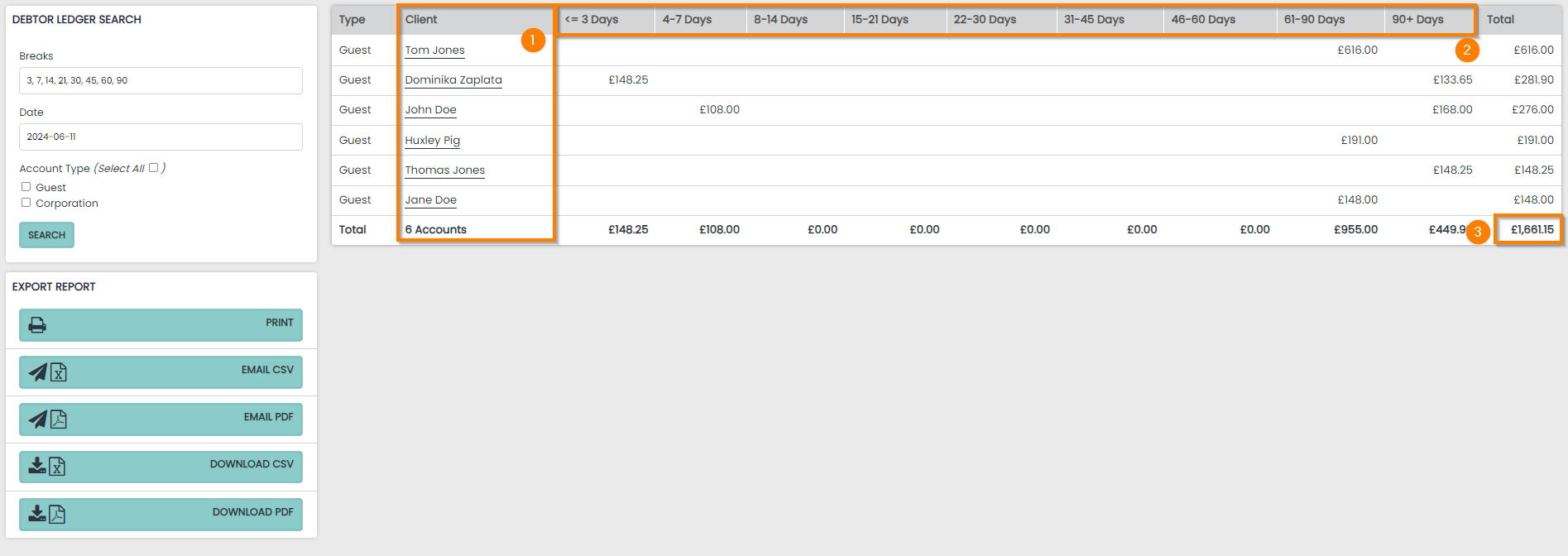Click orange annotation marker number 1
The width and height of the screenshot is (1568, 556).
click(533, 40)
